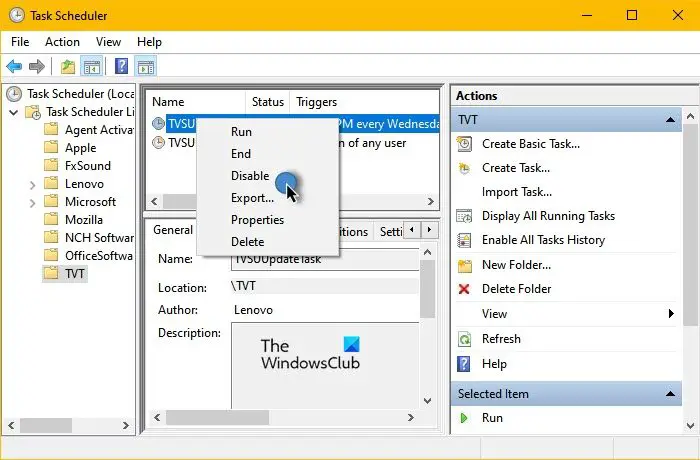Select the NCH Software folder in tree
Image resolution: width=700 pixels, height=460 pixels.
coord(99,238)
